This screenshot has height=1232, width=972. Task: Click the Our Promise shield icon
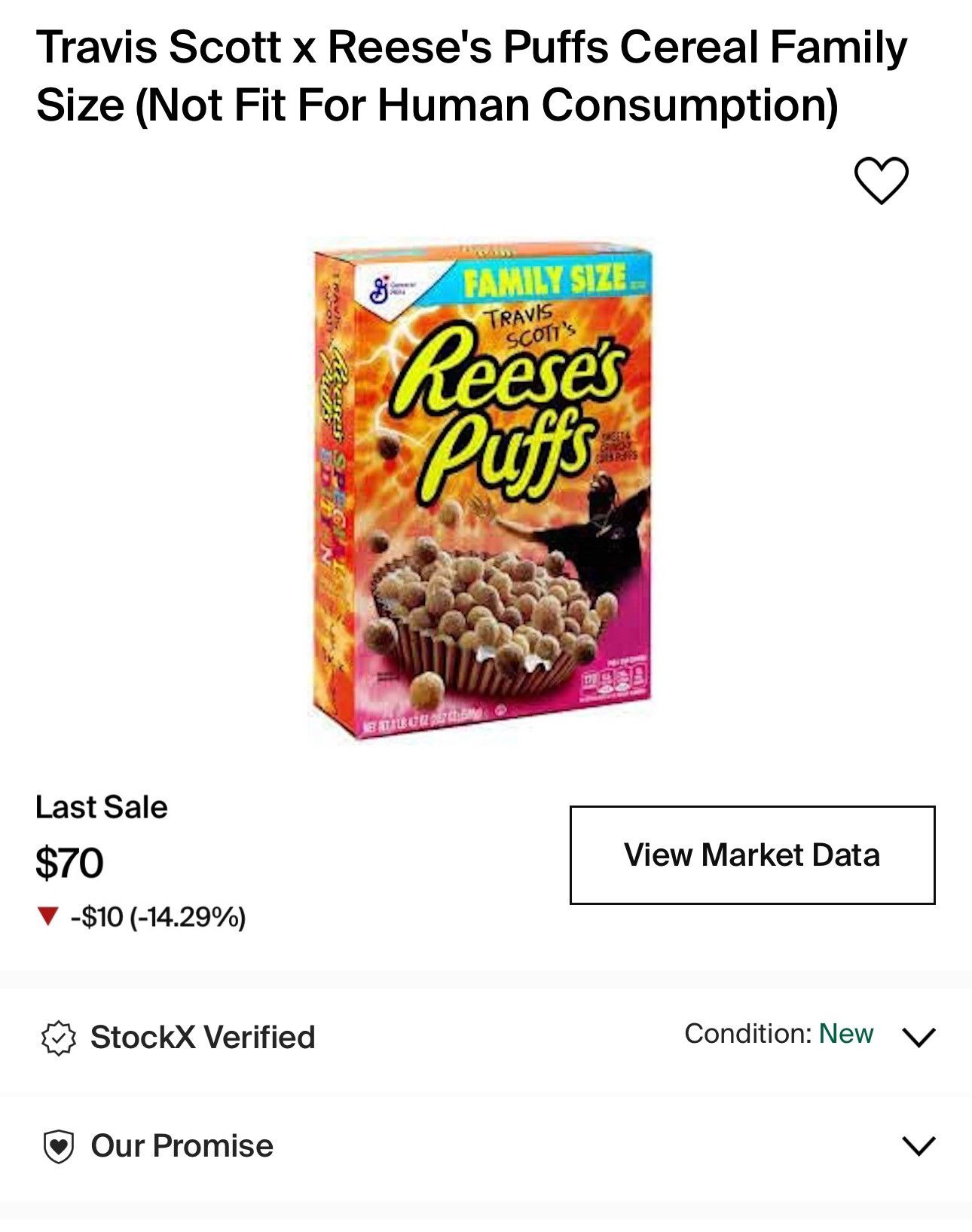point(58,1146)
